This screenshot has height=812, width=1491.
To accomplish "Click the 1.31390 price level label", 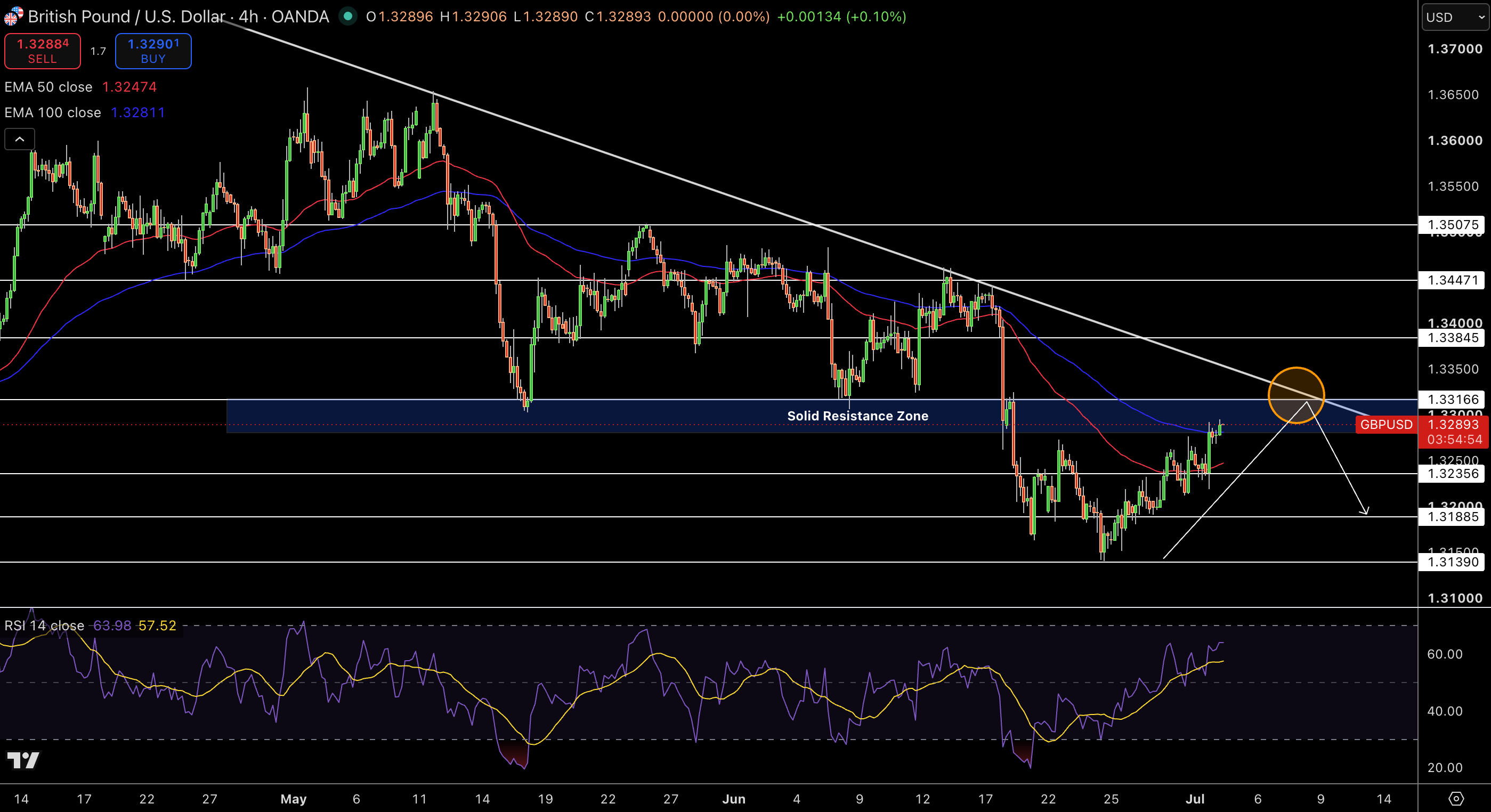I will pos(1453,562).
